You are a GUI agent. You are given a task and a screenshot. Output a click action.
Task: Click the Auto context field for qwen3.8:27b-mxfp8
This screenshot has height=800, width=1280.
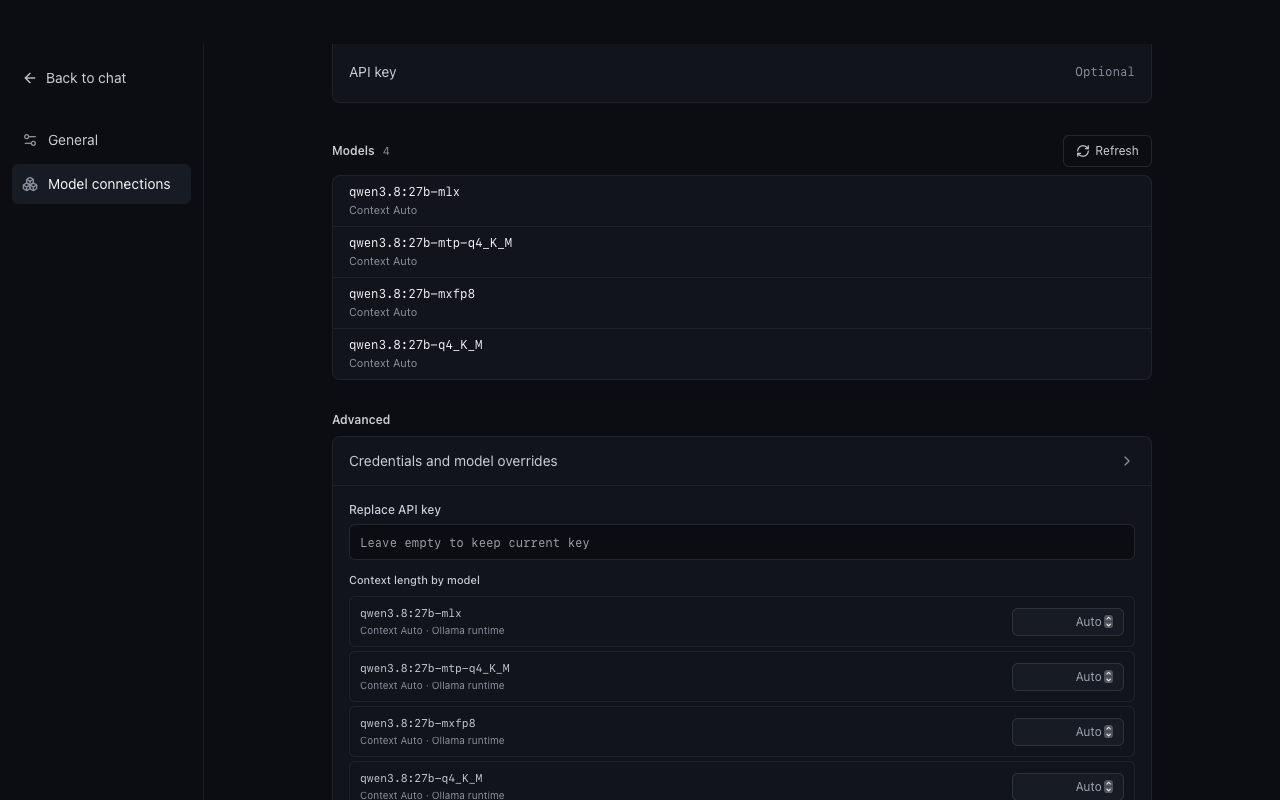pyautogui.click(x=1068, y=732)
